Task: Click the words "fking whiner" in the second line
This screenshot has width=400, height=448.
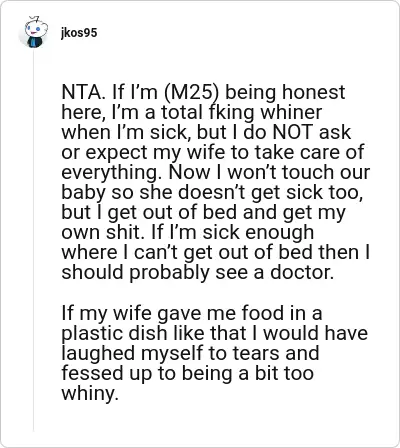Action: (x=265, y=112)
